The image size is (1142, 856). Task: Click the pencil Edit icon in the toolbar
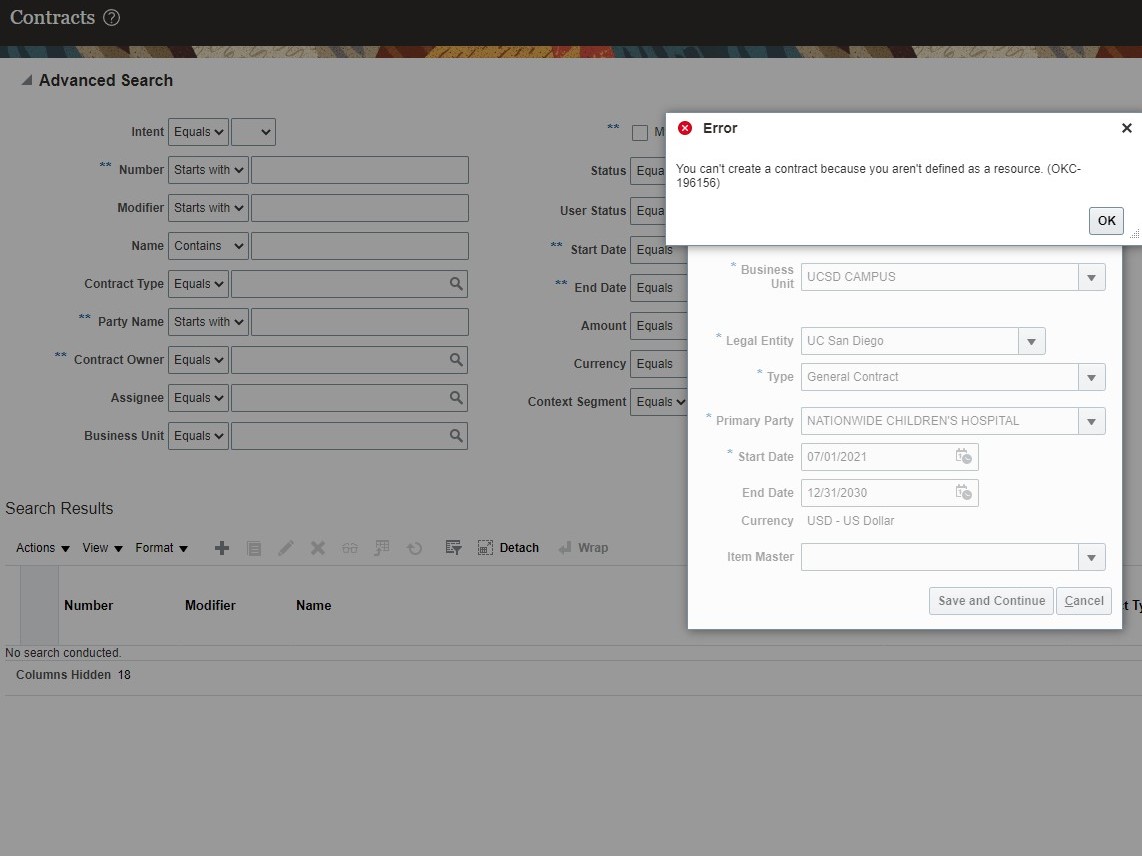pyautogui.click(x=286, y=548)
